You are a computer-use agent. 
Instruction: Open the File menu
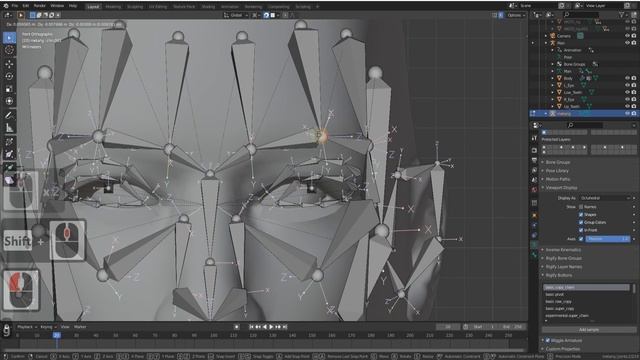point(15,6)
